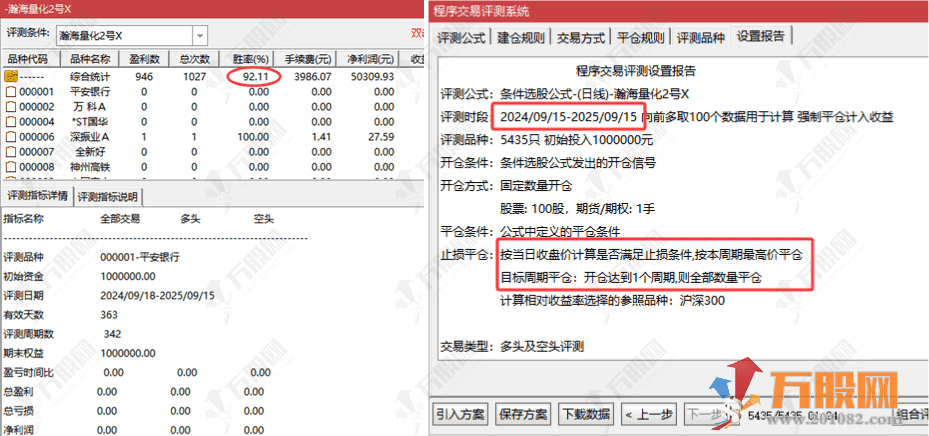
Task: Click 综合统计 net profit 50309.93 cell
Action: 372,76
